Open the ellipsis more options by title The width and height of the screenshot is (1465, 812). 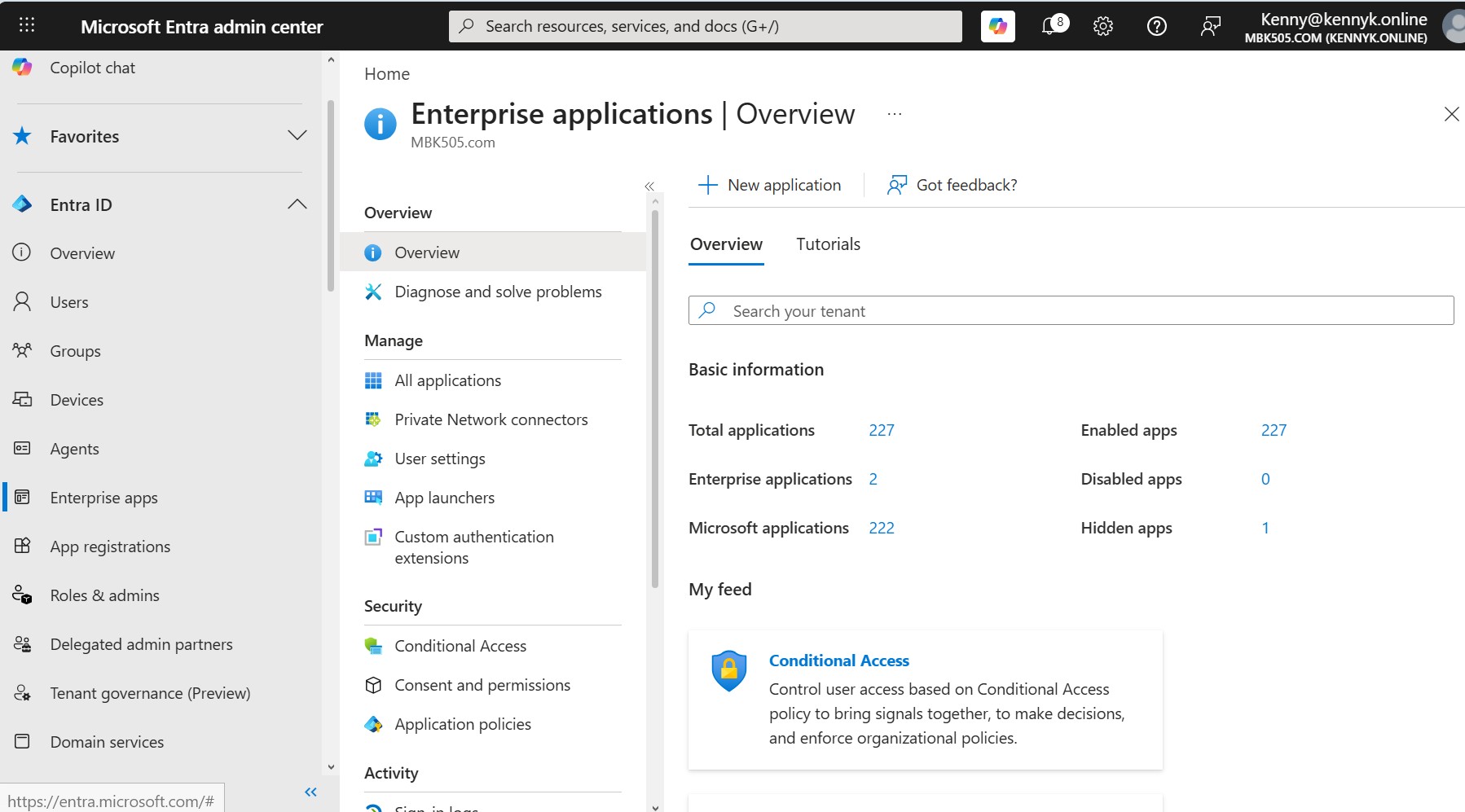[x=895, y=114]
